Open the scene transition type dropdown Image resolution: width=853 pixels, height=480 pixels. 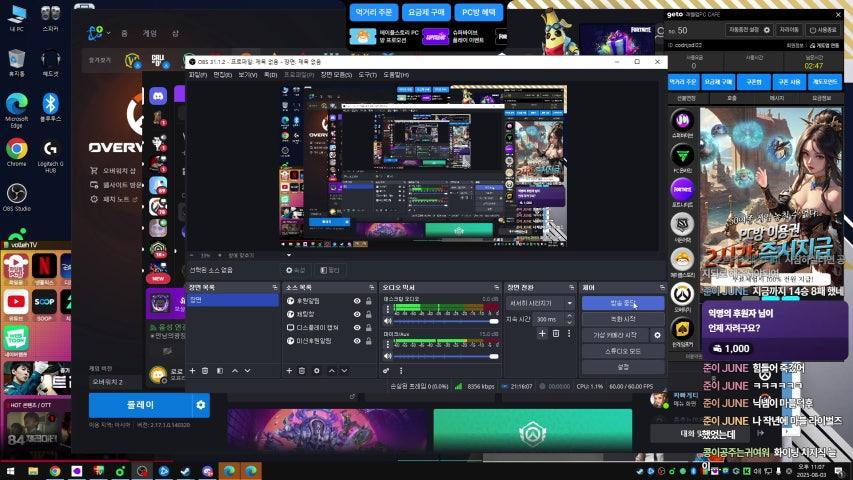[x=540, y=303]
